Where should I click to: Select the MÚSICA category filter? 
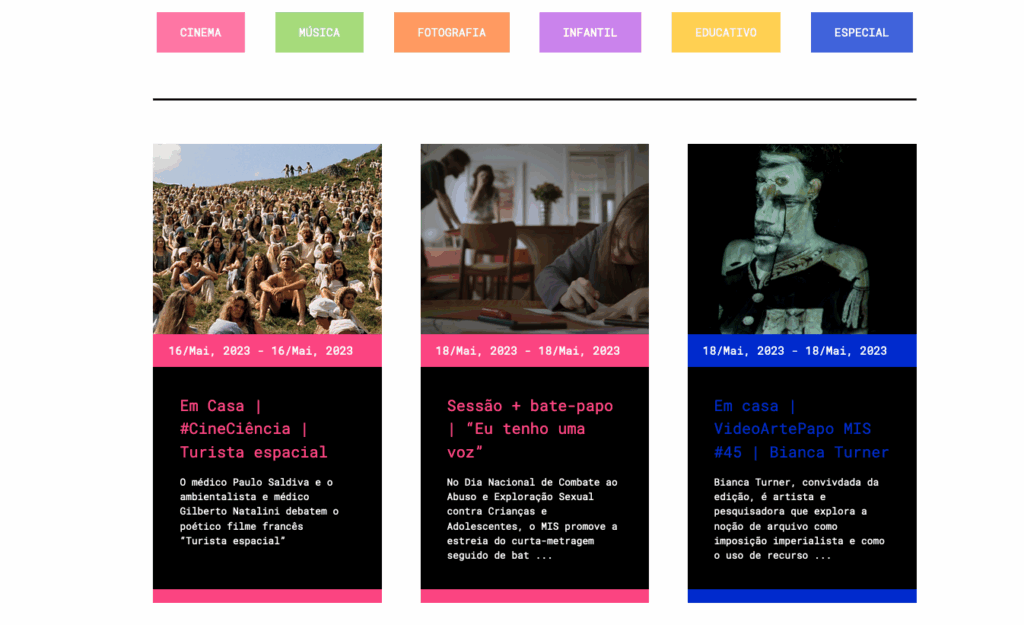[319, 32]
